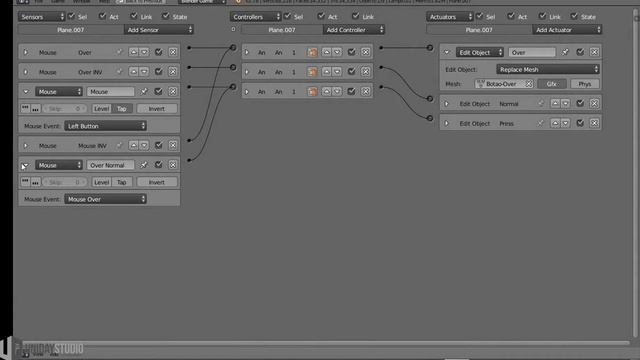
Task: Delete the Over INV sensor
Action: [x=173, y=72]
